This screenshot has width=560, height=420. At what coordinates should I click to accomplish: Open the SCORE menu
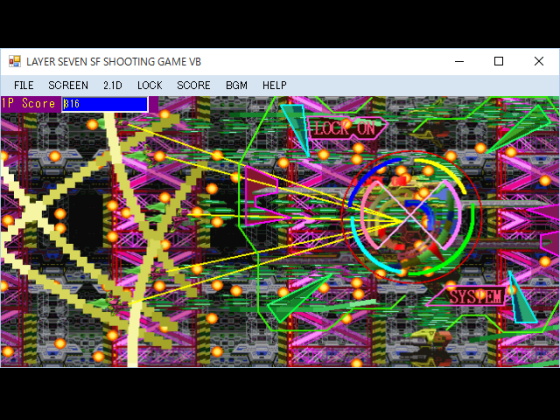[x=194, y=85]
